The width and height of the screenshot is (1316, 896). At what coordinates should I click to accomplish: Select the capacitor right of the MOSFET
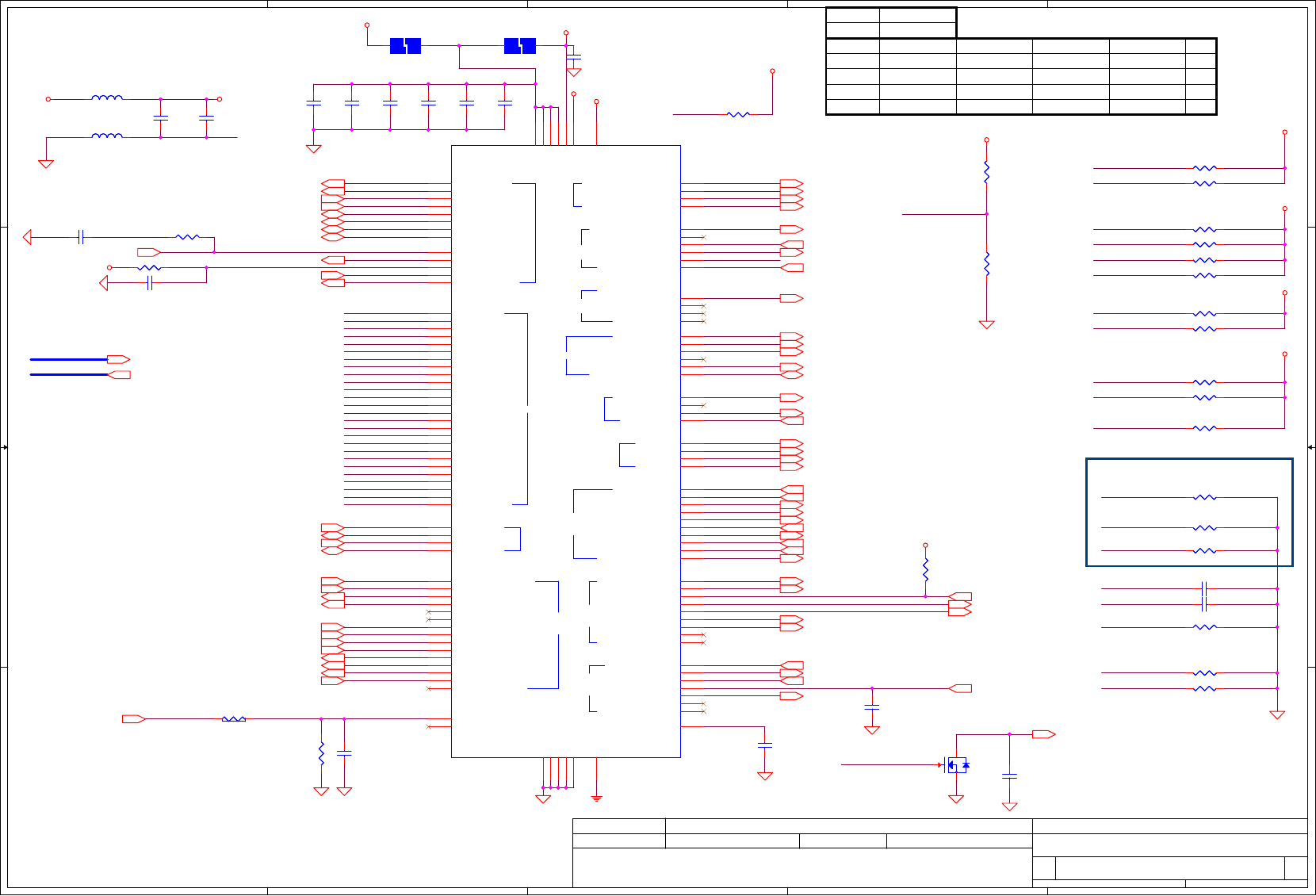pyautogui.click(x=1009, y=776)
